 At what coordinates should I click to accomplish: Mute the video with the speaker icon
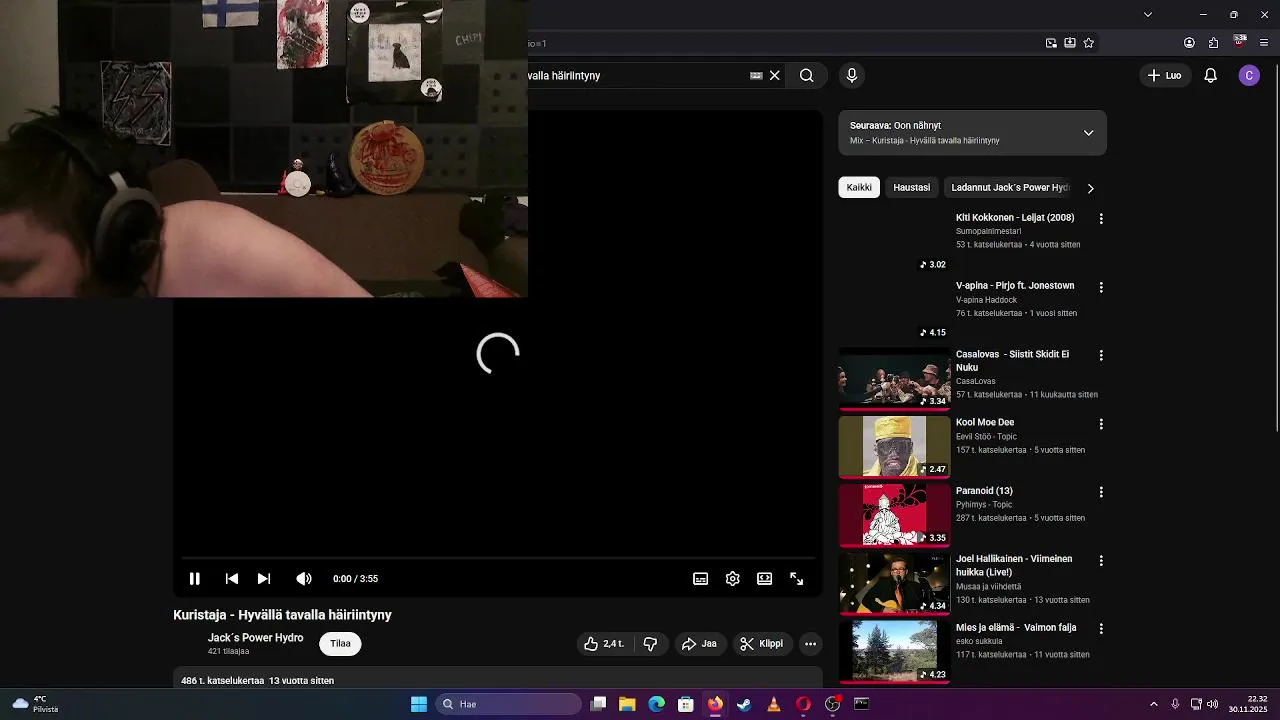[x=304, y=578]
